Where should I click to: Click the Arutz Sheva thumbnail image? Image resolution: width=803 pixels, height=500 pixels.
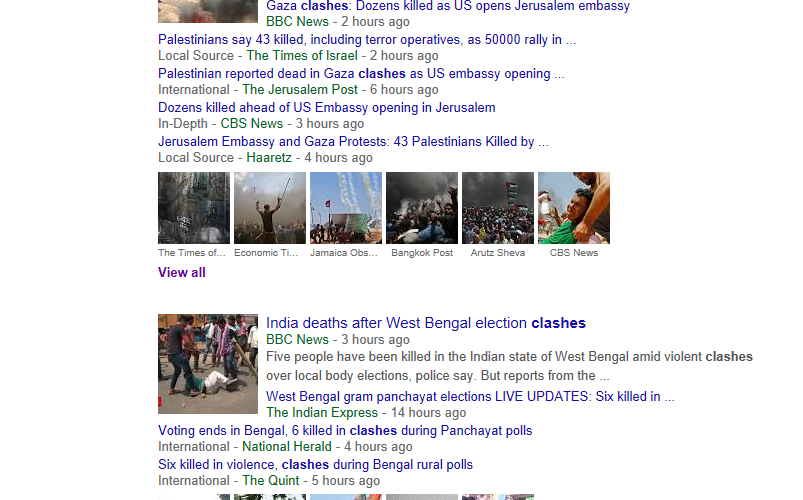pyautogui.click(x=498, y=208)
